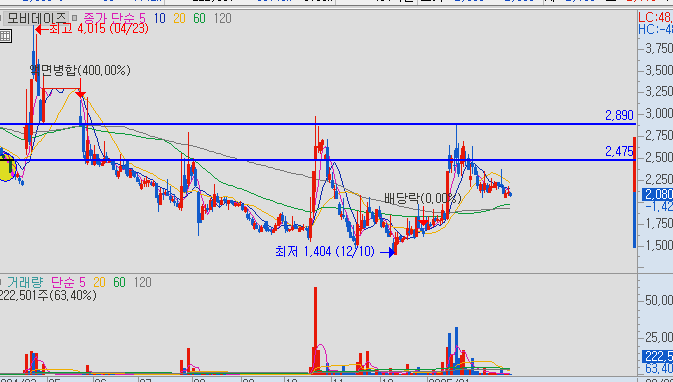Screen dimensions: 673x382
Task: Select the 종가 단순 5 moving average label
Action: [x=114, y=18]
